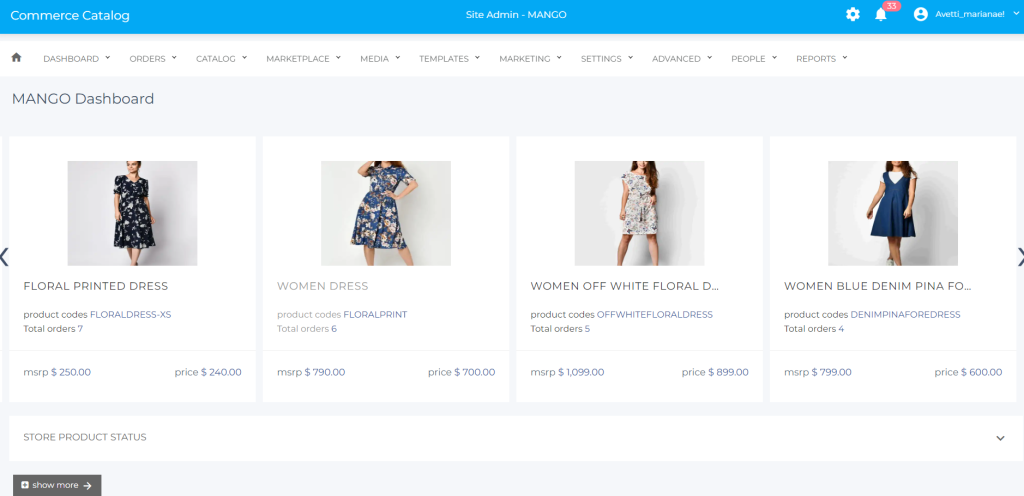This screenshot has width=1024, height=496.
Task: Open the TEMPLATES menu
Action: [449, 59]
